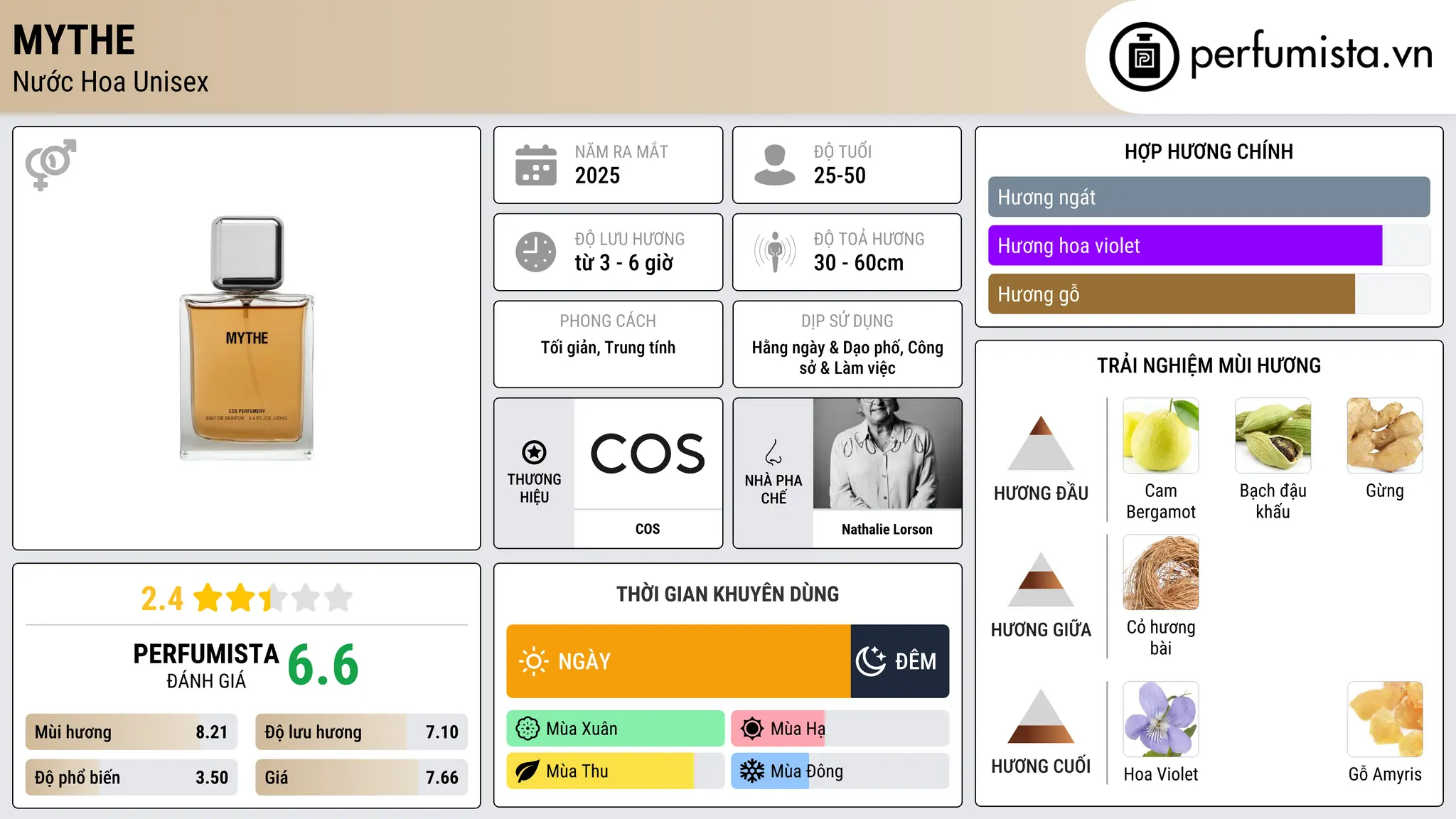Click the perfumista.vn site name
The height and width of the screenshot is (819, 1456).
point(1312,53)
